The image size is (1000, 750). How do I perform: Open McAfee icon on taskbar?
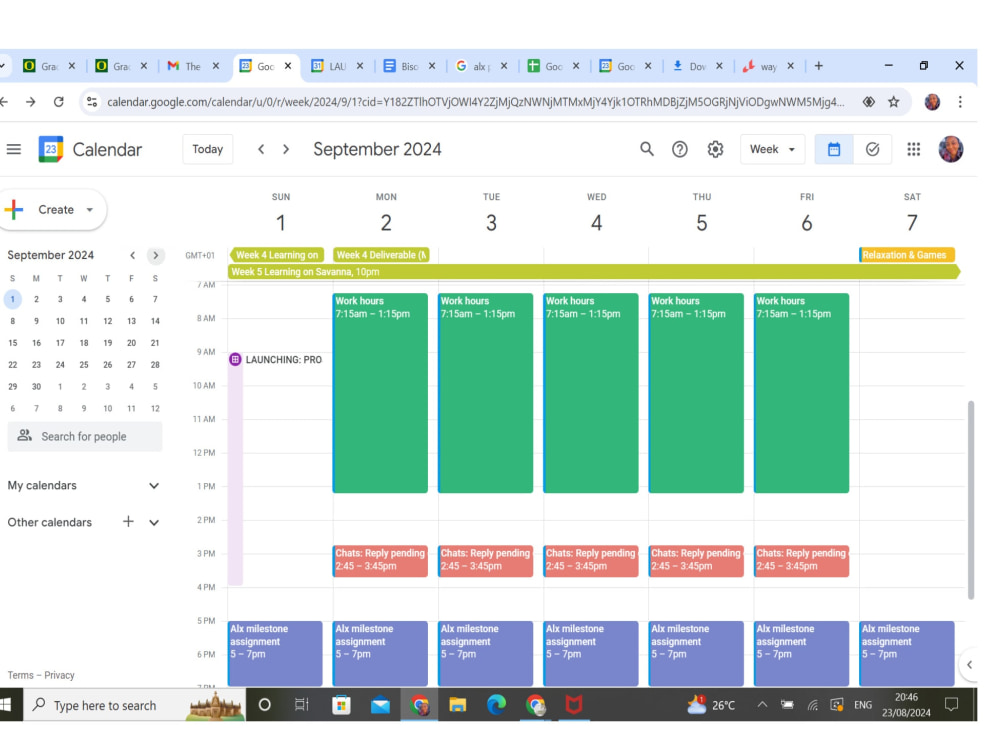[573, 705]
